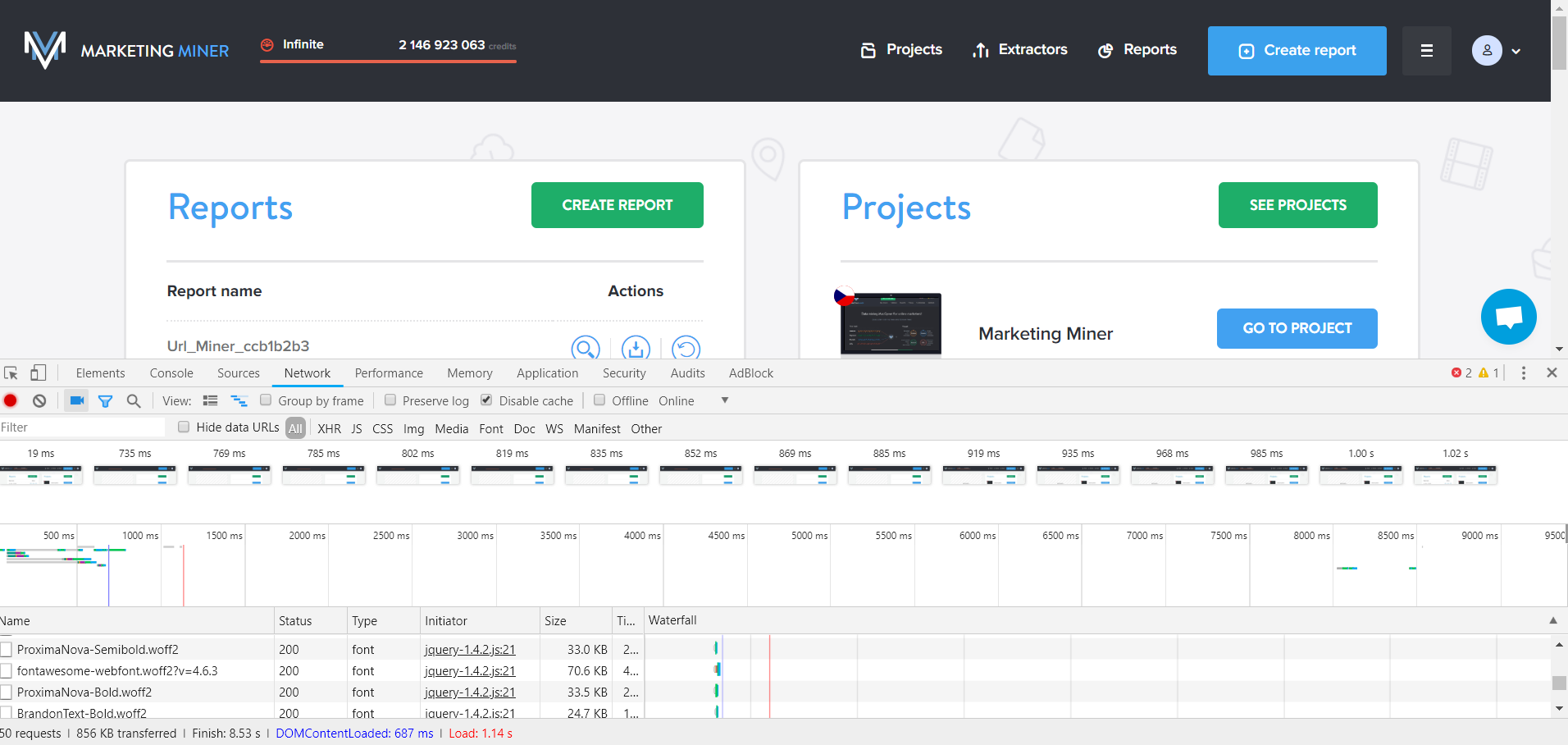Toggle capture screenshots camera icon
Viewport: 1568px width, 745px height.
(x=77, y=401)
